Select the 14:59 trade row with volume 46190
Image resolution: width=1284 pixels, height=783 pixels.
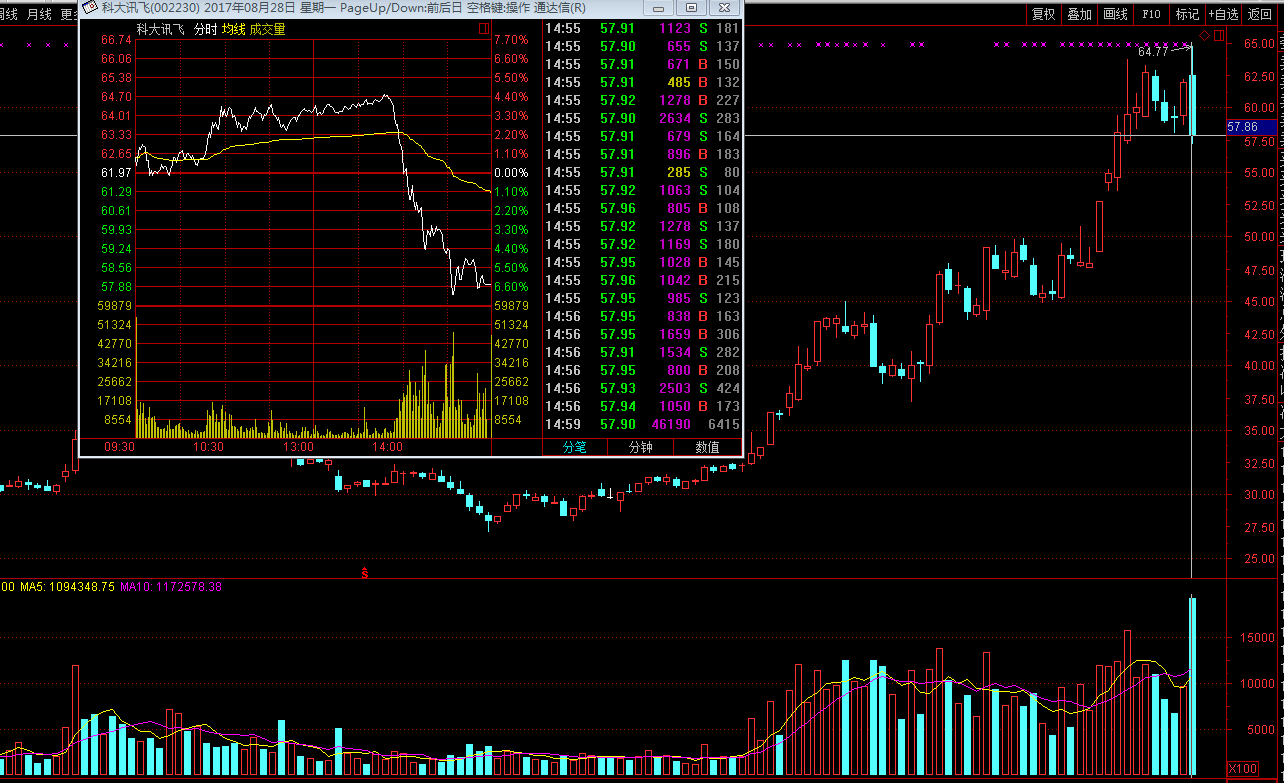(x=642, y=424)
